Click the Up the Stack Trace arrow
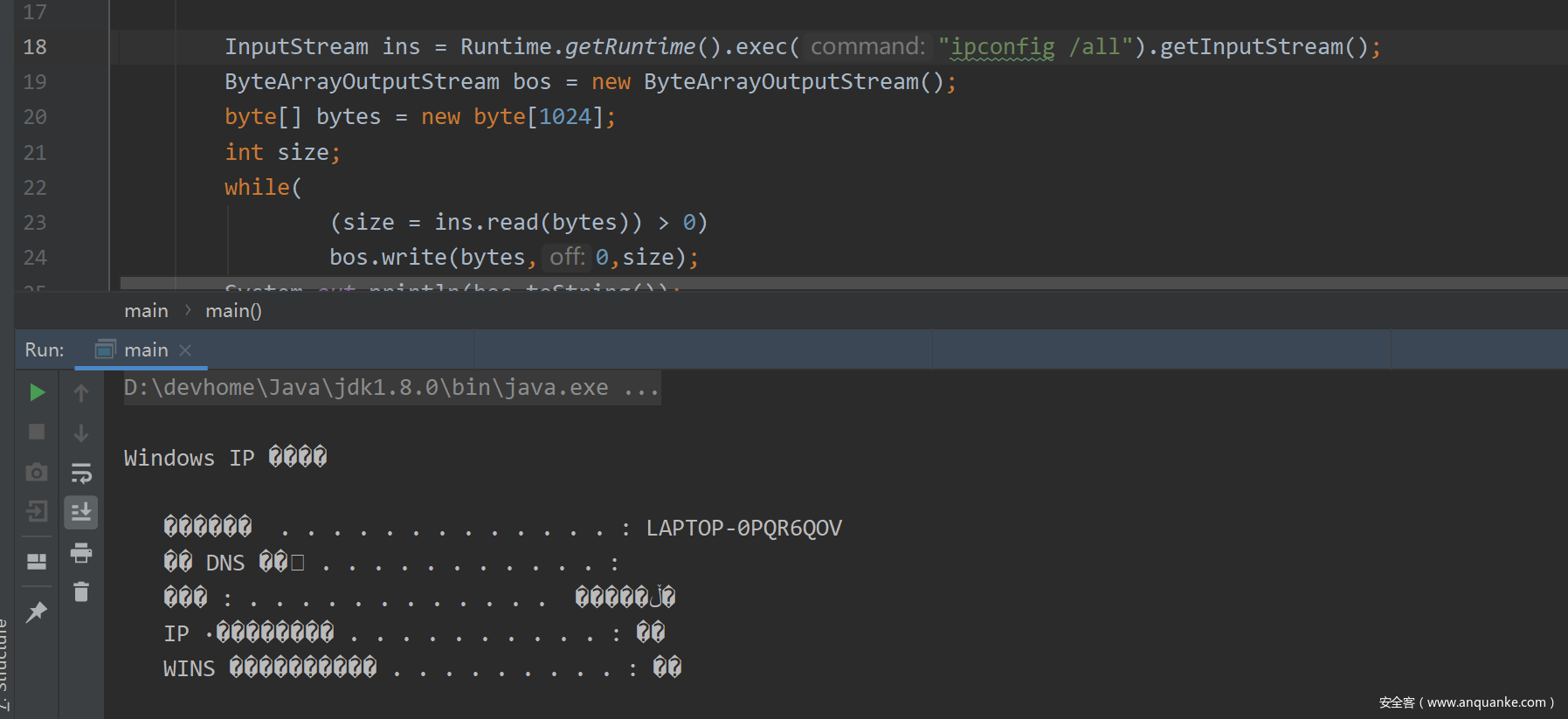Image resolution: width=1568 pixels, height=719 pixels. (x=81, y=394)
